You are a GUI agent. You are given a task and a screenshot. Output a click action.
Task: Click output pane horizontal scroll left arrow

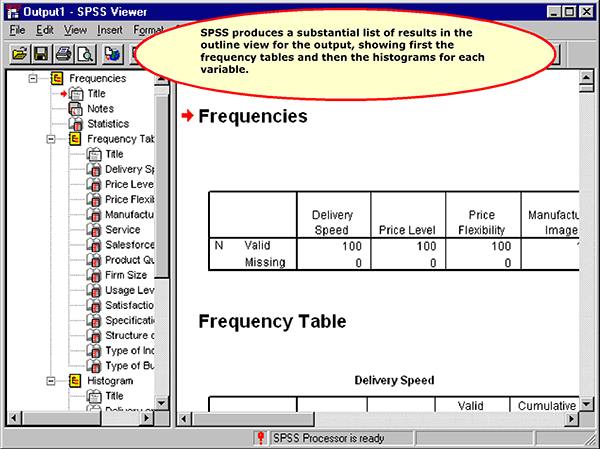pos(184,419)
